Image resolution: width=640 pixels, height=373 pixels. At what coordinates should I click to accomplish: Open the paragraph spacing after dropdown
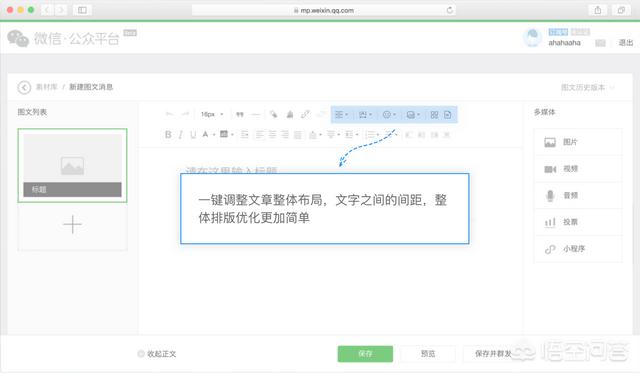[x=333, y=134]
